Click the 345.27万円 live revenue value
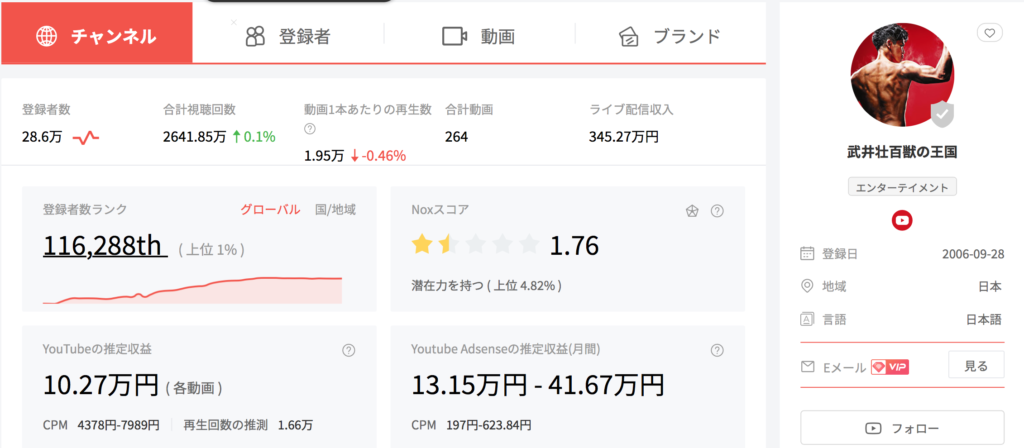1024x448 pixels. (x=624, y=137)
